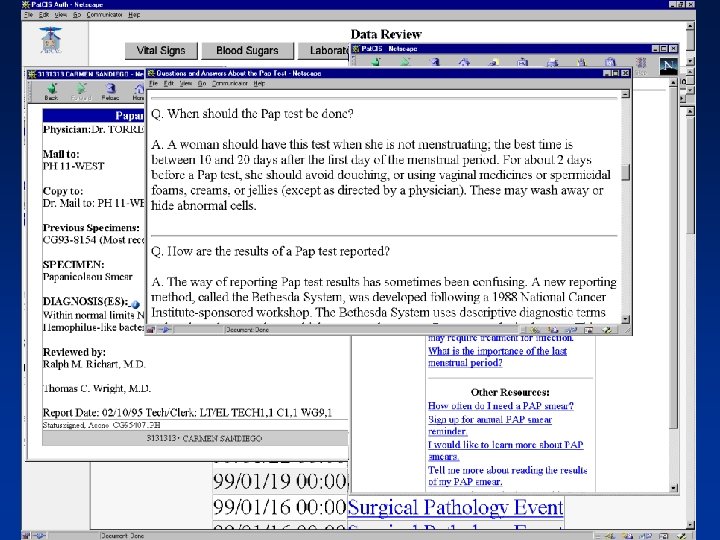This screenshot has width=720, height=540.
Task: Open Edit menu in the Pap Test window
Action: click(169, 83)
